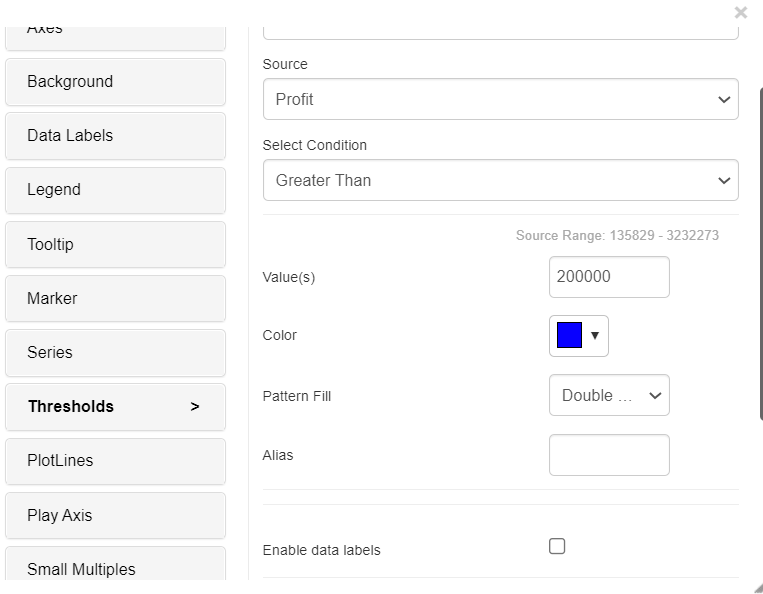The image size is (763, 594).
Task: Open the Play Axis tab
Action: (x=115, y=516)
